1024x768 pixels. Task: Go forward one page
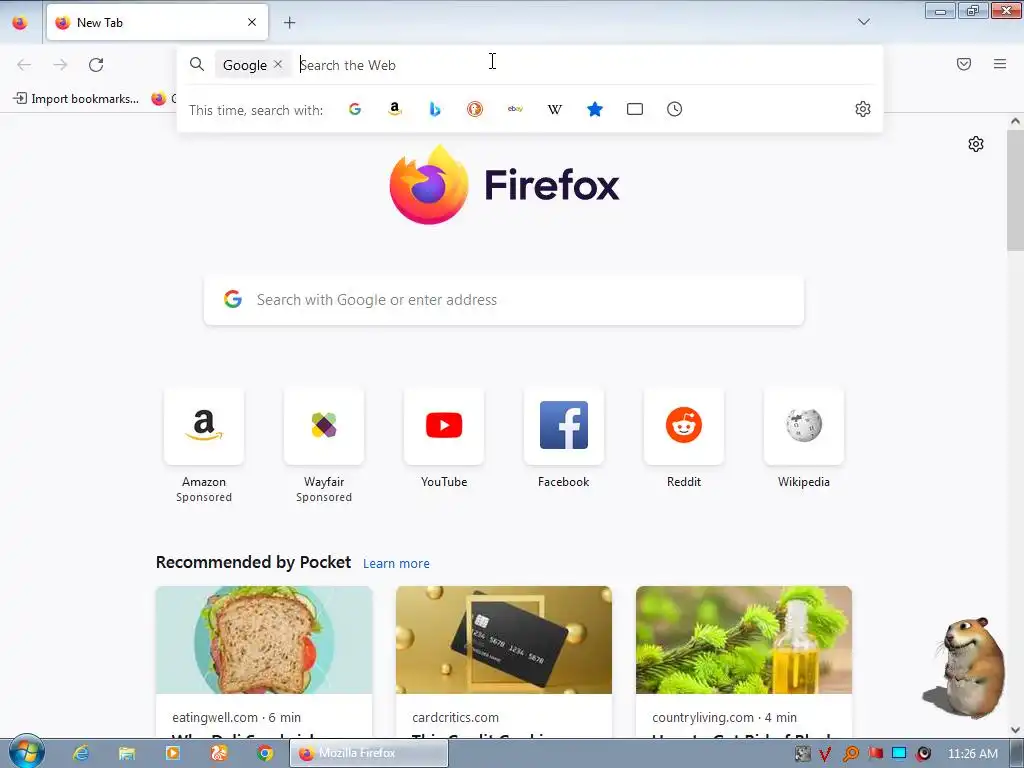(60, 65)
